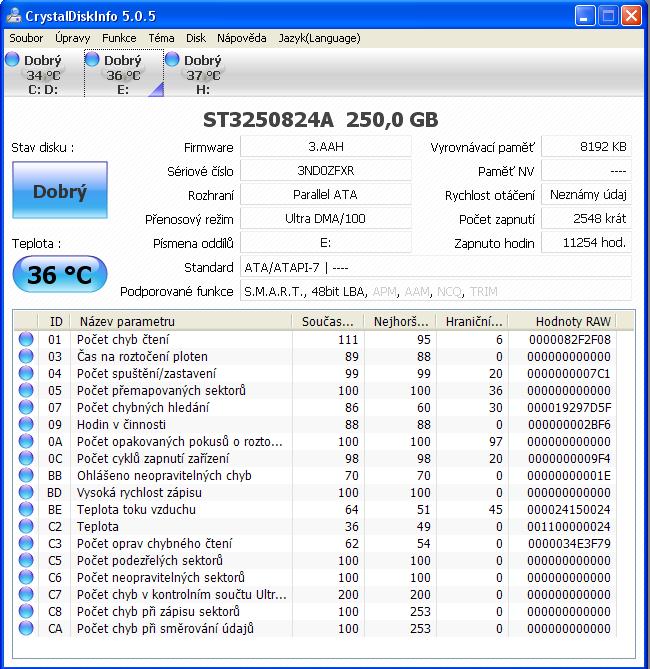650x669 pixels.
Task: Click the Hraniční... column header
Action: 472,321
